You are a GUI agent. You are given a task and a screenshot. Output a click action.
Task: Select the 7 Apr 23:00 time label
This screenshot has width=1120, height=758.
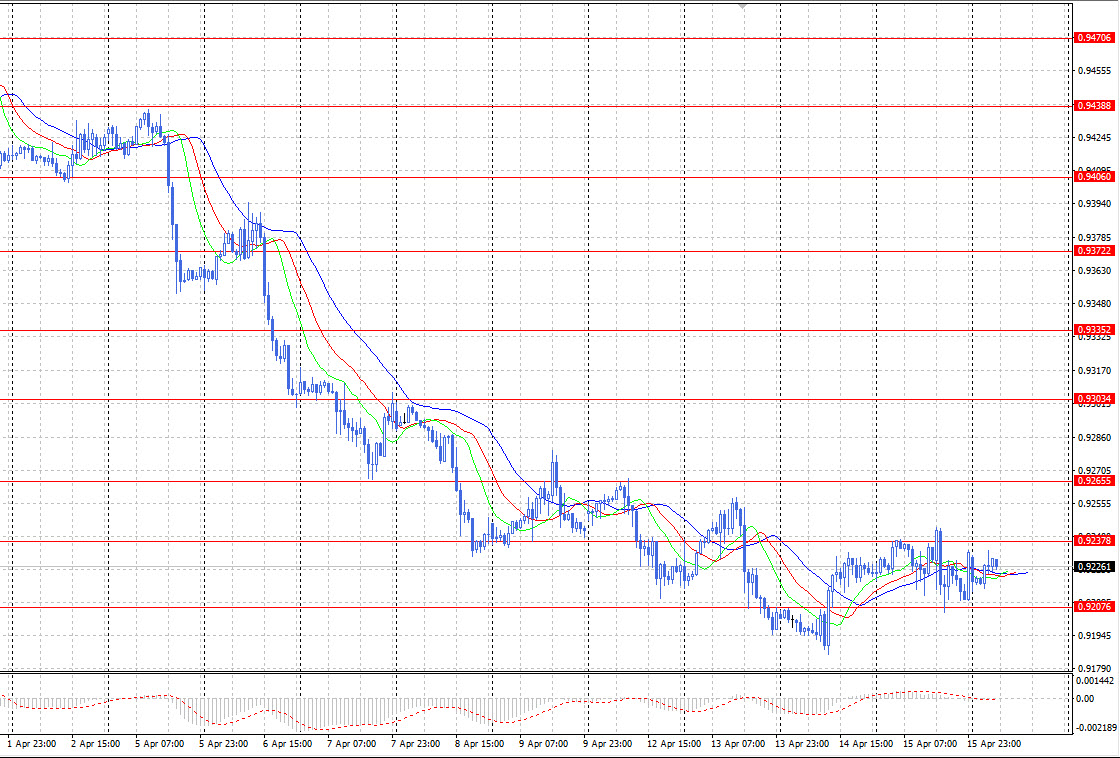click(416, 744)
